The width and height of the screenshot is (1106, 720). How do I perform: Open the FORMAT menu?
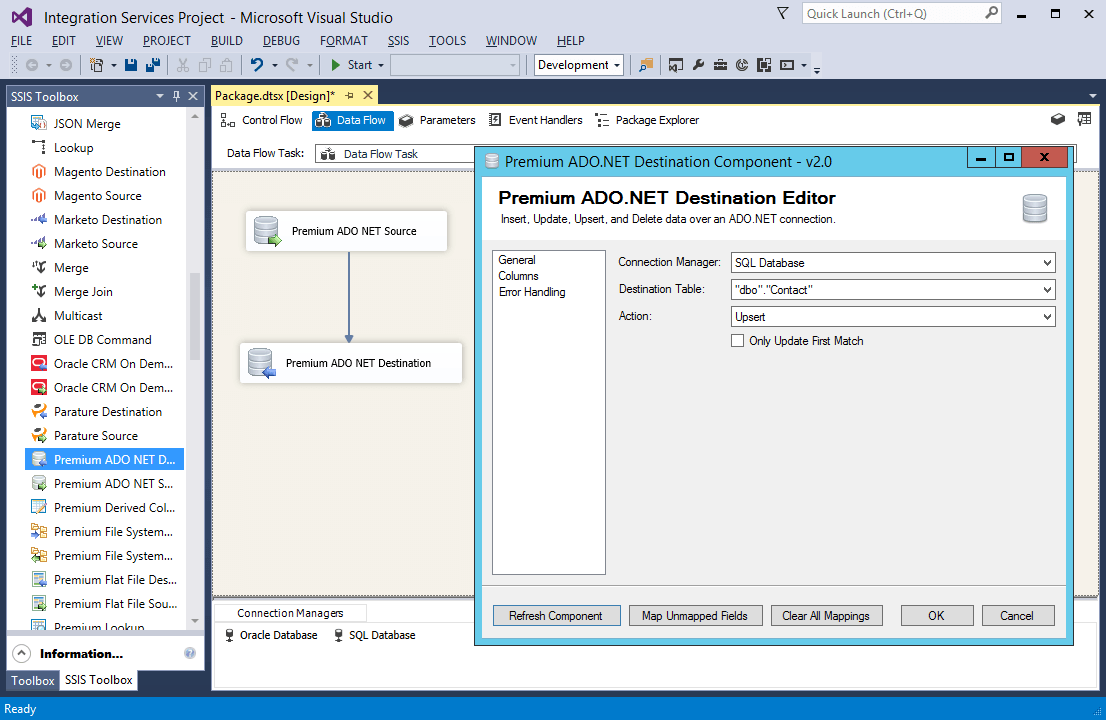click(344, 41)
